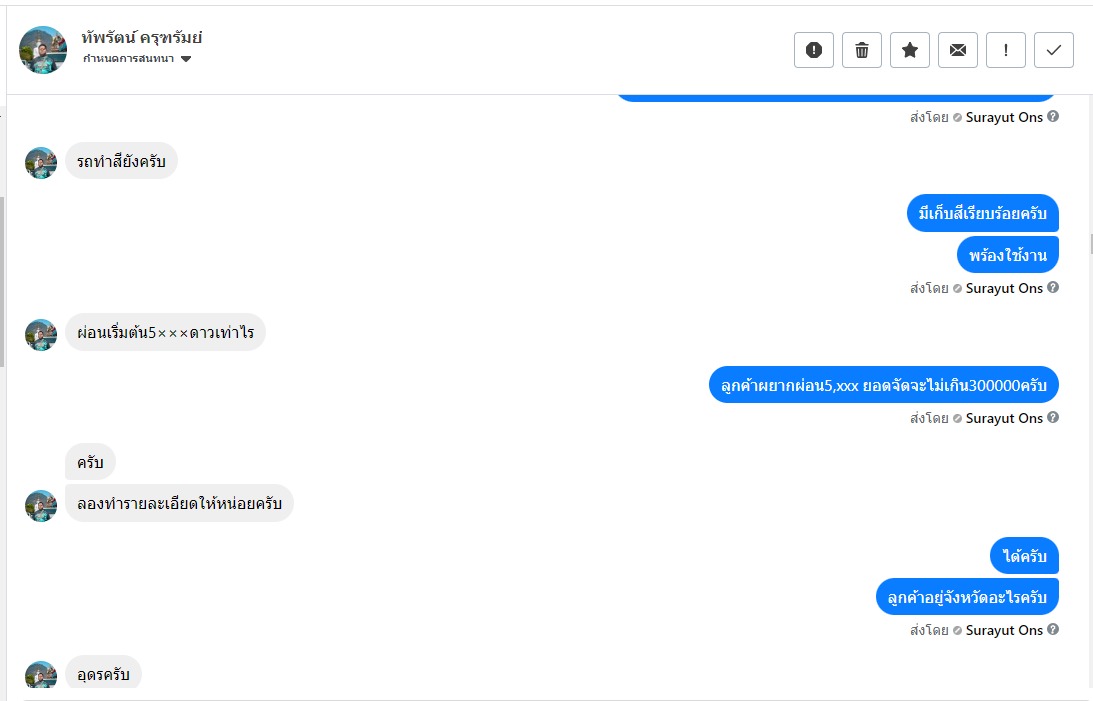Click avatar beside อุดรครับ message

pos(41,675)
